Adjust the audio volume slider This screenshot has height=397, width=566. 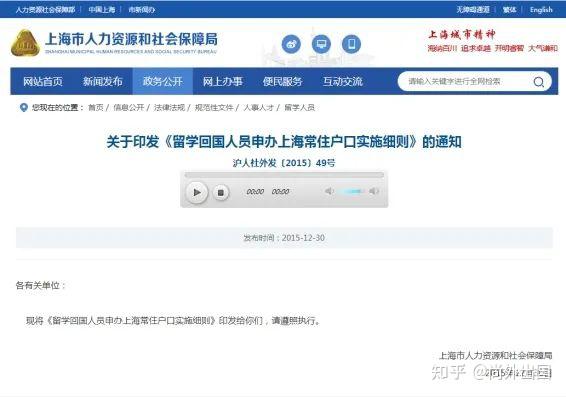351,191
